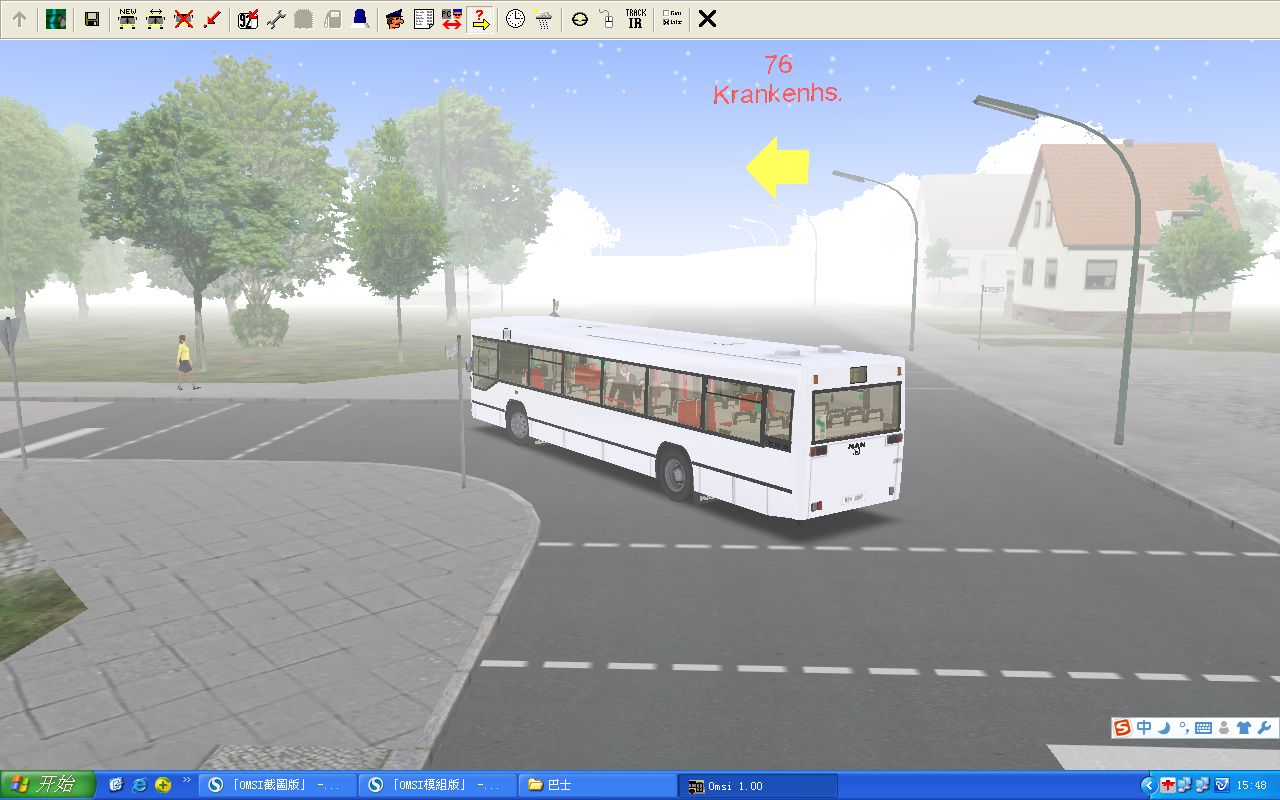Toggle Chinese input mode with the 中 button

(1145, 728)
